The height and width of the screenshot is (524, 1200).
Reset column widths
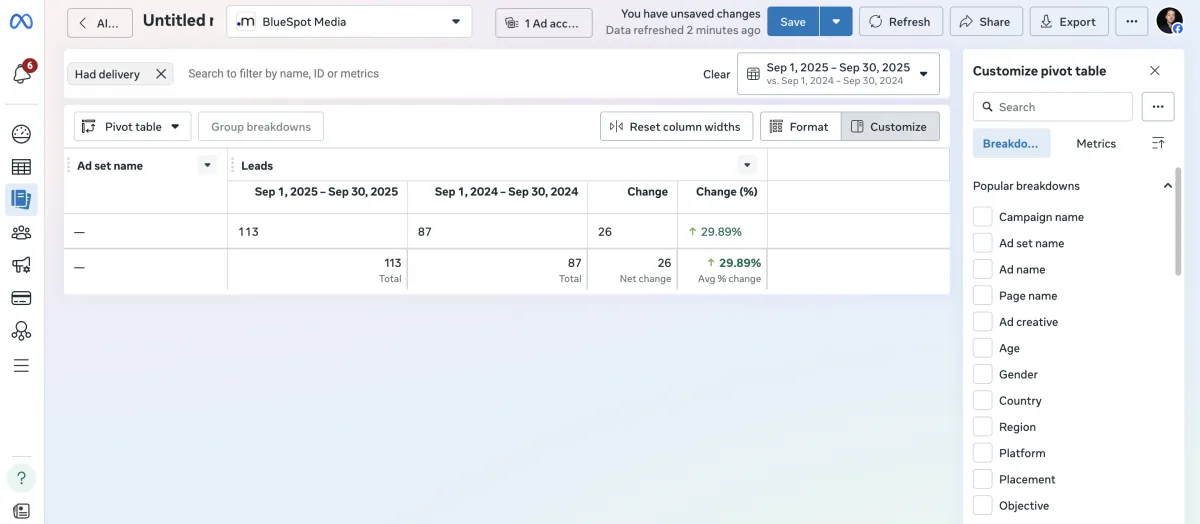[x=676, y=126]
